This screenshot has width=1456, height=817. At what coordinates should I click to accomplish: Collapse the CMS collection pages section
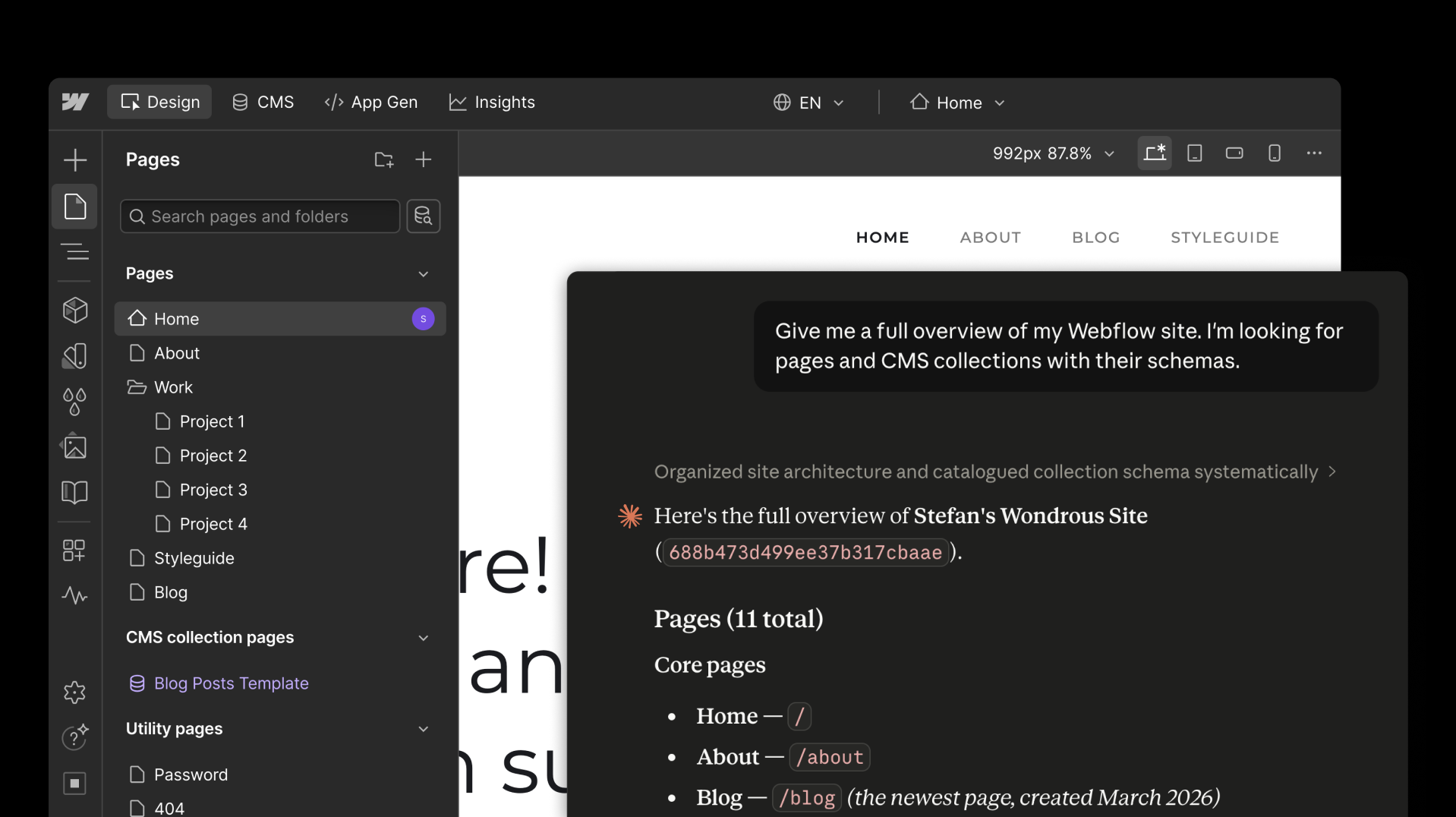point(424,638)
